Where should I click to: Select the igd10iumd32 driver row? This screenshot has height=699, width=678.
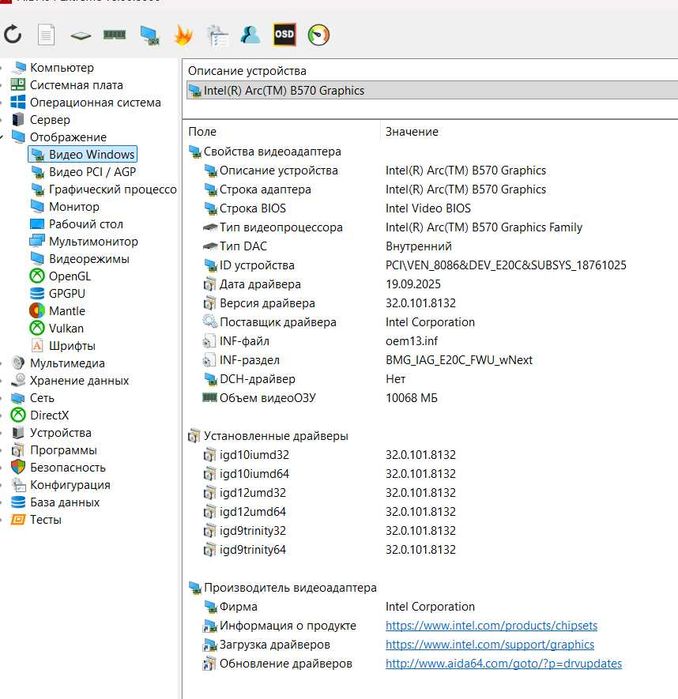click(x=329, y=455)
